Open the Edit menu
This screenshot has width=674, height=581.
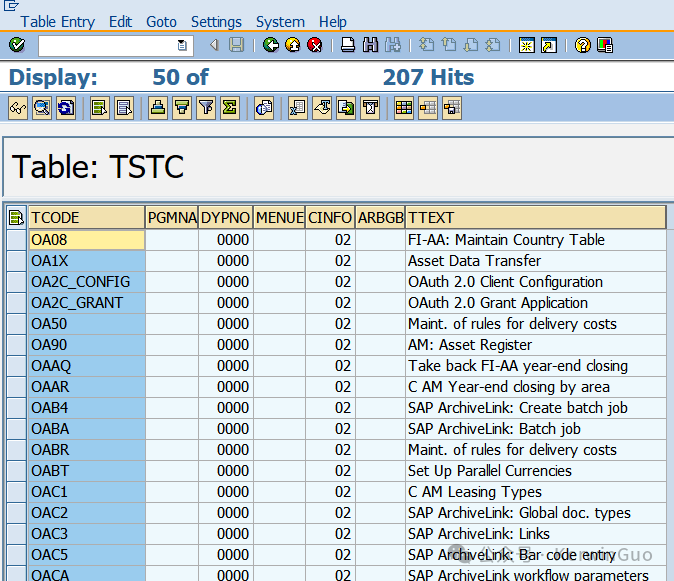(x=120, y=21)
